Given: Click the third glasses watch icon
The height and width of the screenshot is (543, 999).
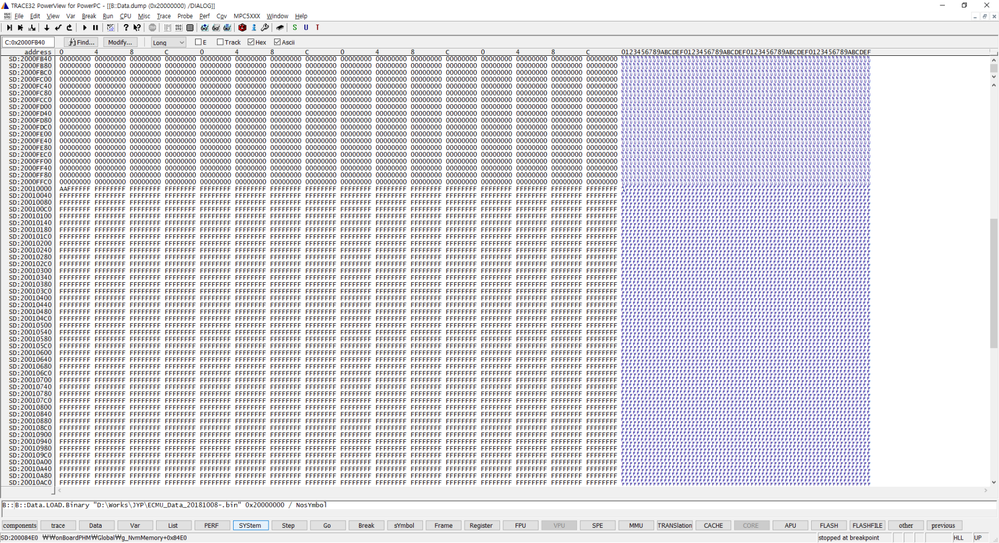Looking at the screenshot, I should (x=227, y=27).
